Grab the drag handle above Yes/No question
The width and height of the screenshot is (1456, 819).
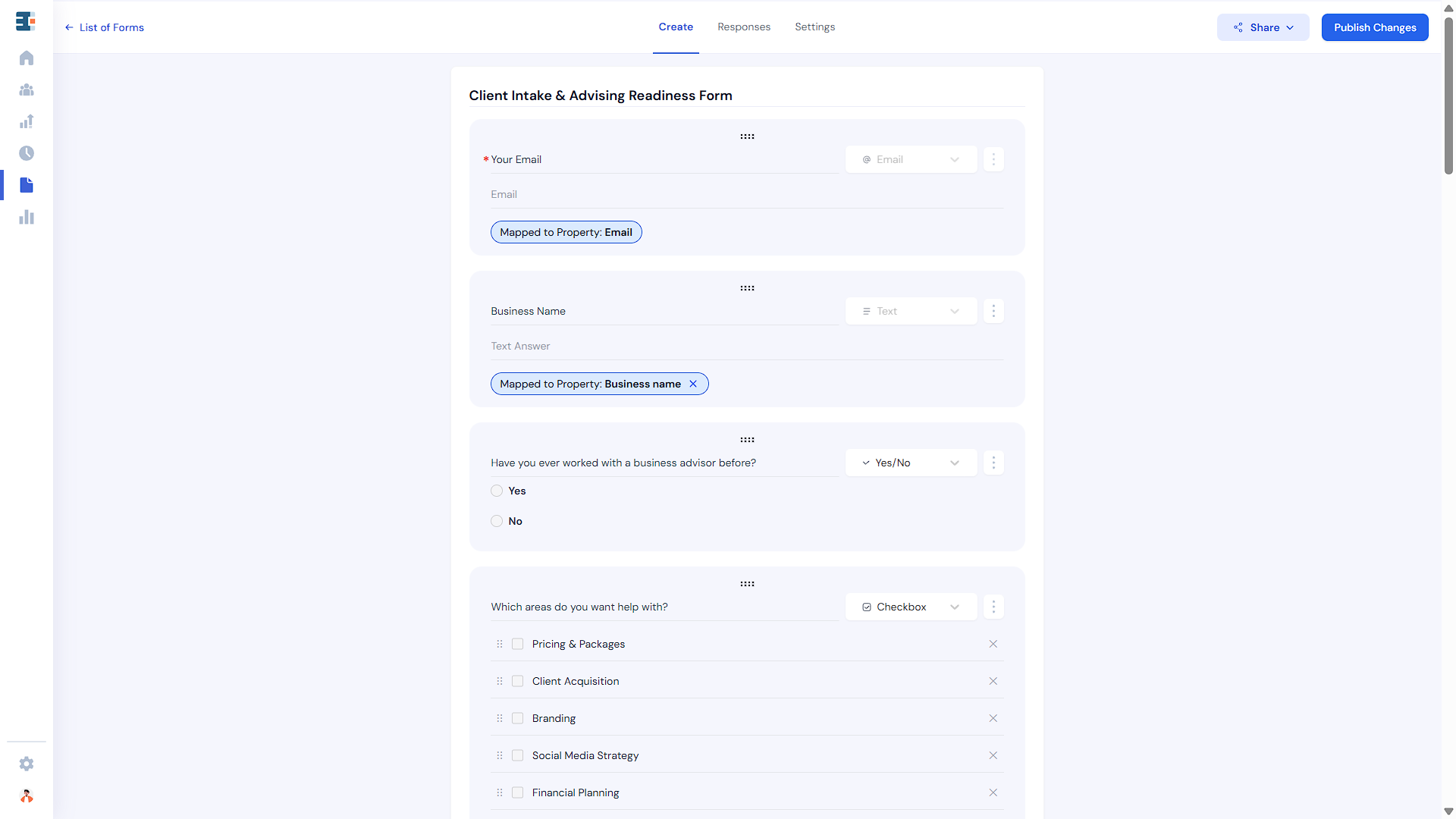747,440
